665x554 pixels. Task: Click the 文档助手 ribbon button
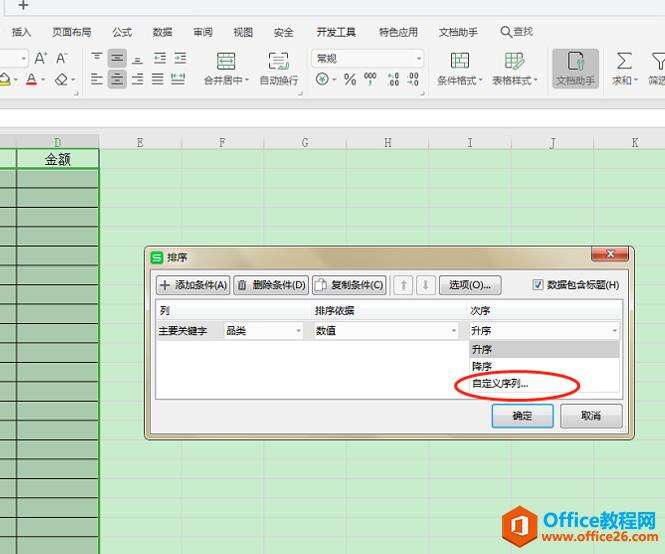pos(576,68)
